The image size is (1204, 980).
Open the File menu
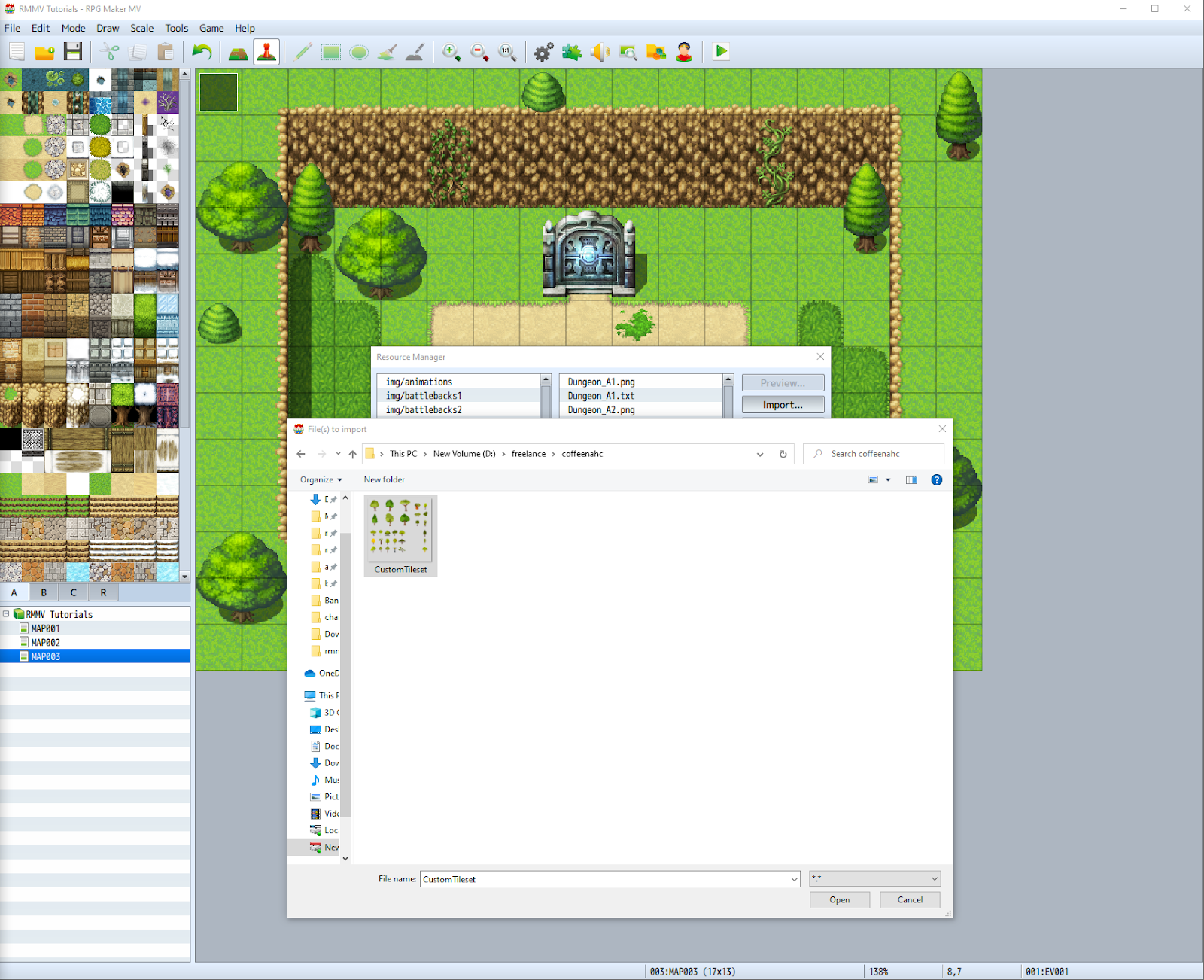pos(13,28)
